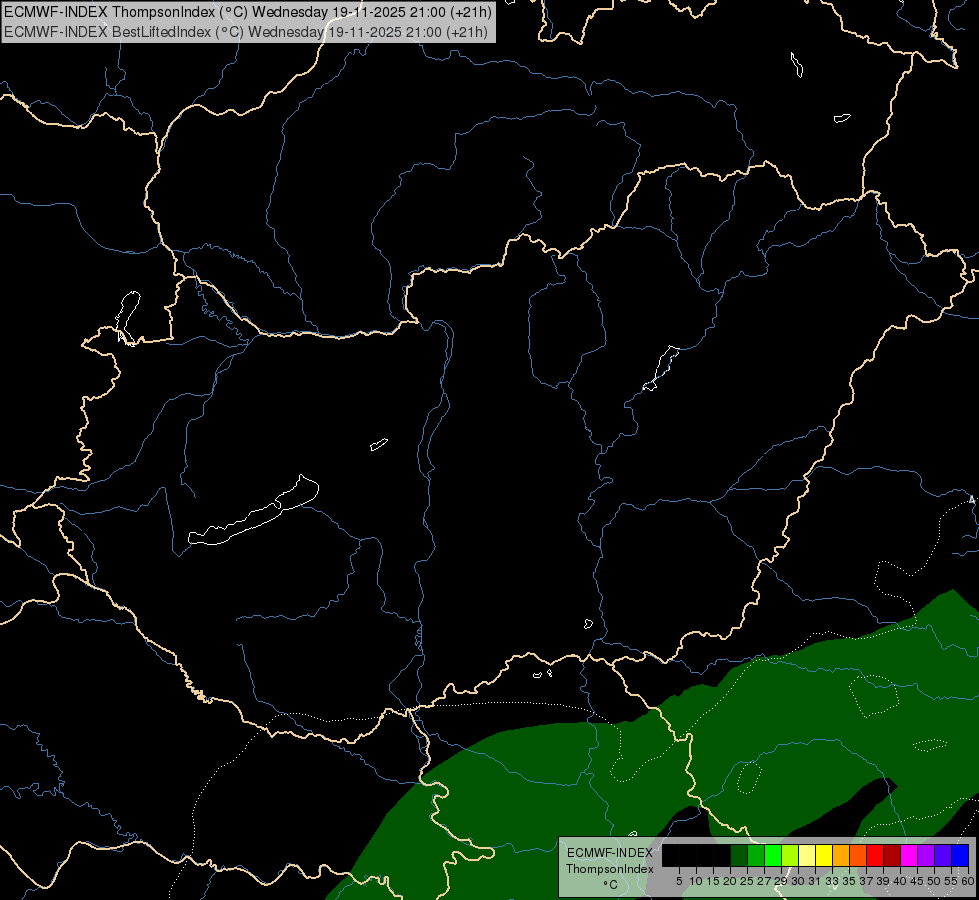Select the dark green 20–25 legend swatch

[739, 855]
